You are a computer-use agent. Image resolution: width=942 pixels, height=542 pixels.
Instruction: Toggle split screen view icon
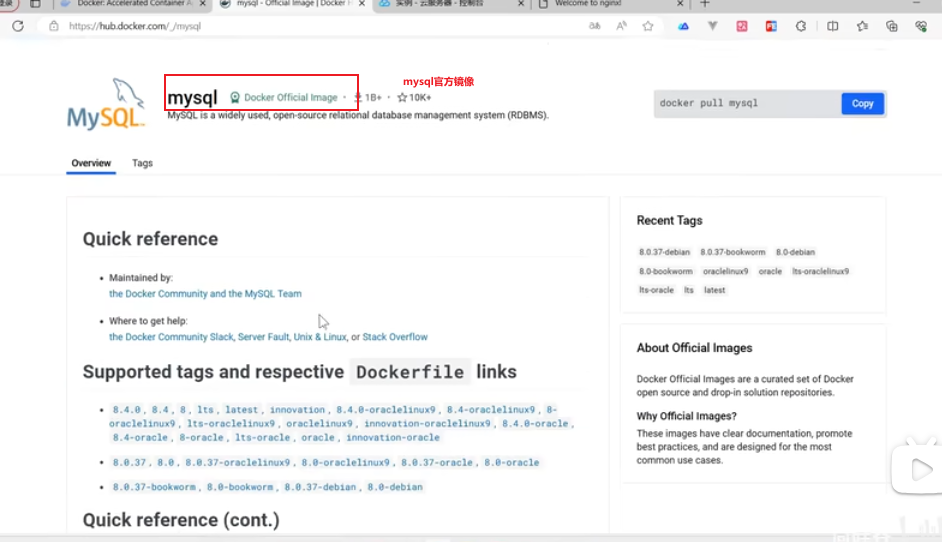click(833, 26)
